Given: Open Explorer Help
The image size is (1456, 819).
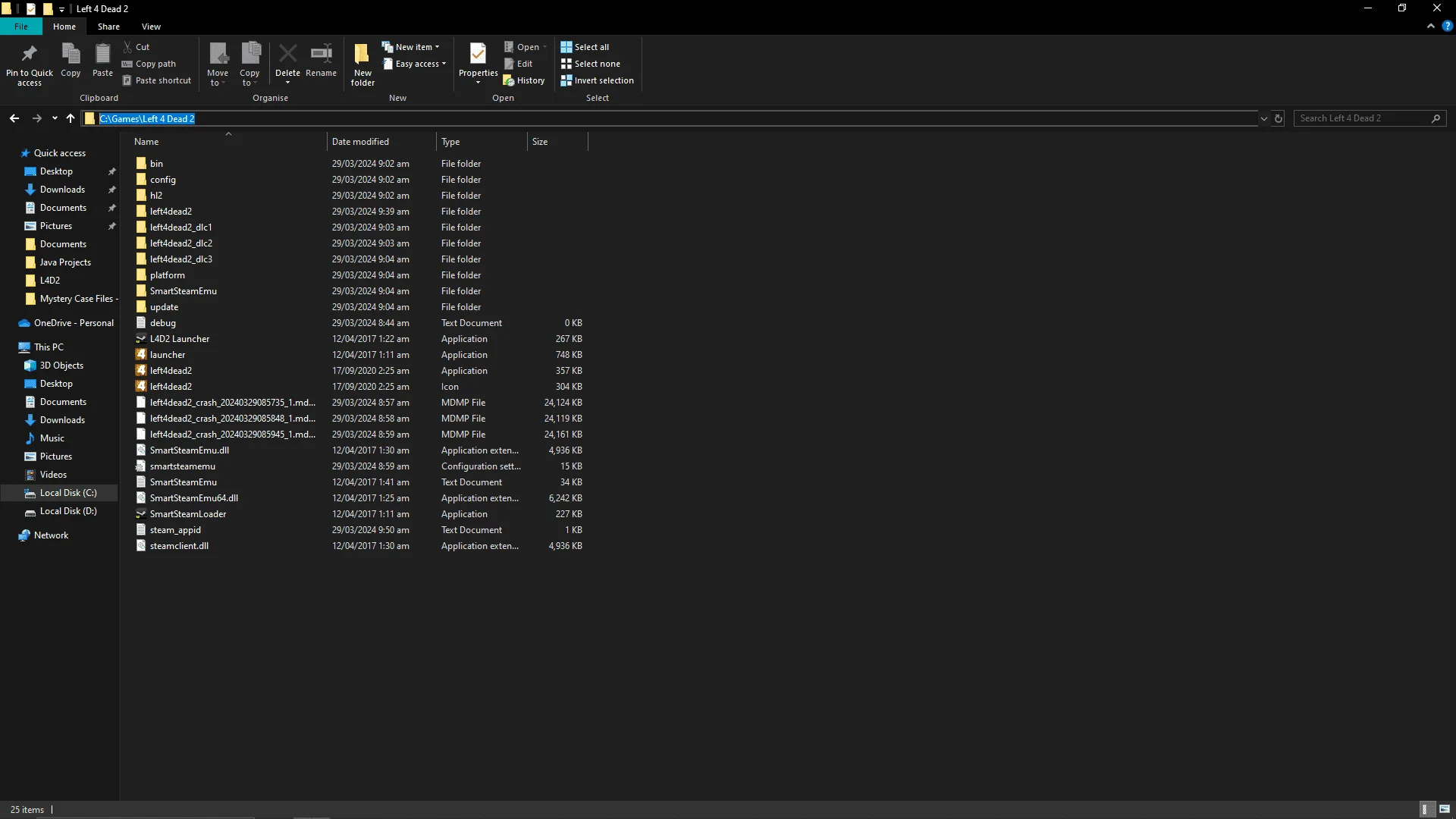Looking at the screenshot, I should (x=1447, y=26).
